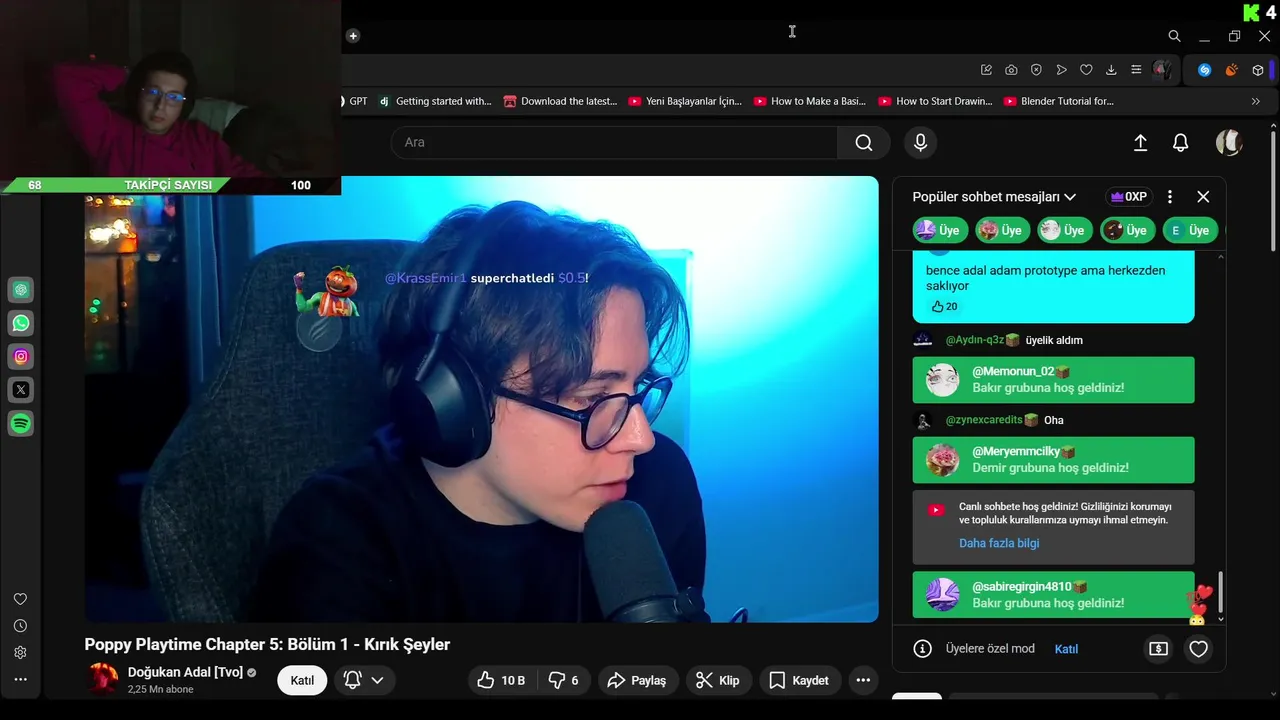Open more video actions three-dot button
The image size is (1280, 720).
pyautogui.click(x=863, y=680)
